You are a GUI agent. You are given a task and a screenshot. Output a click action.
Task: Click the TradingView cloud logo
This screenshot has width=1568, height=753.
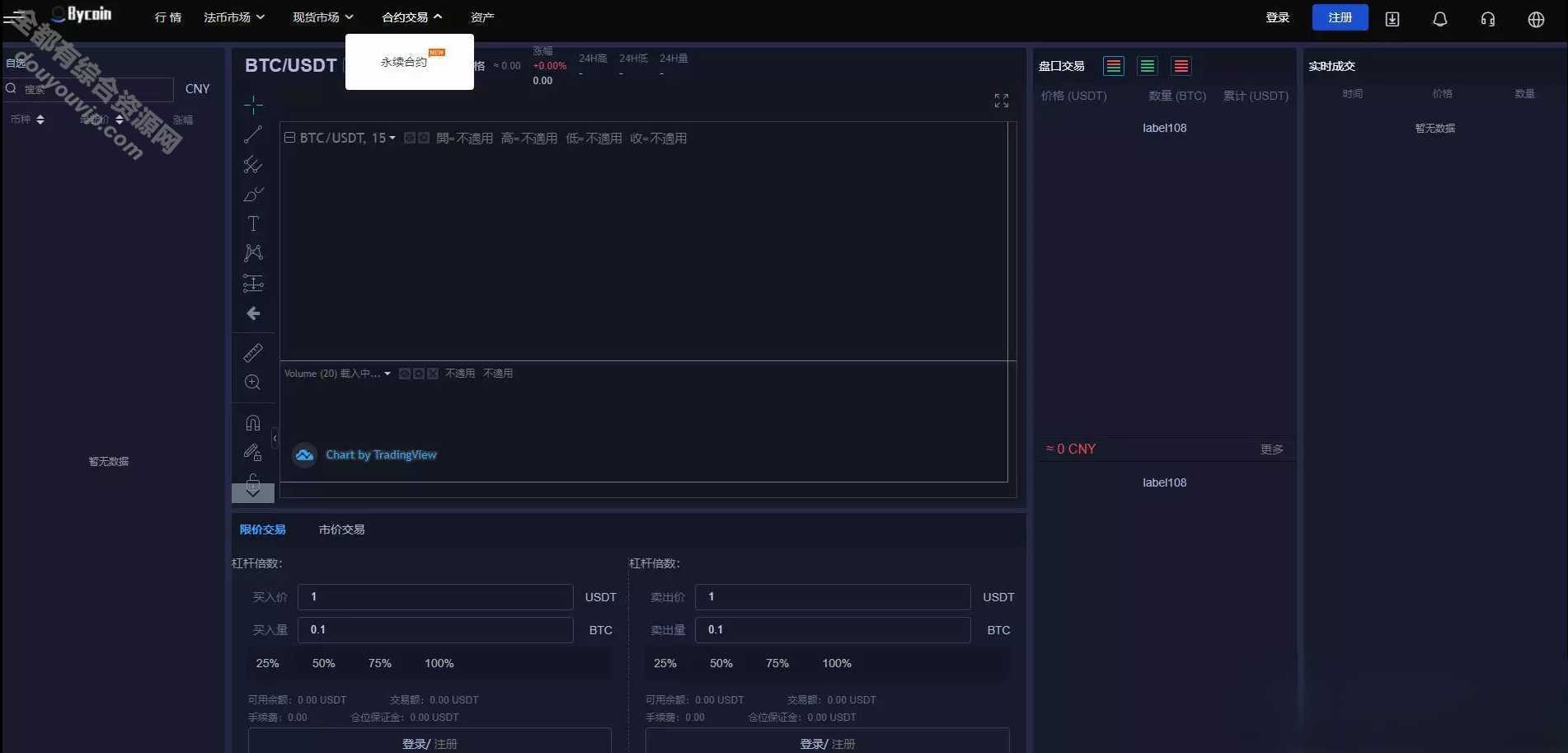[x=305, y=454]
